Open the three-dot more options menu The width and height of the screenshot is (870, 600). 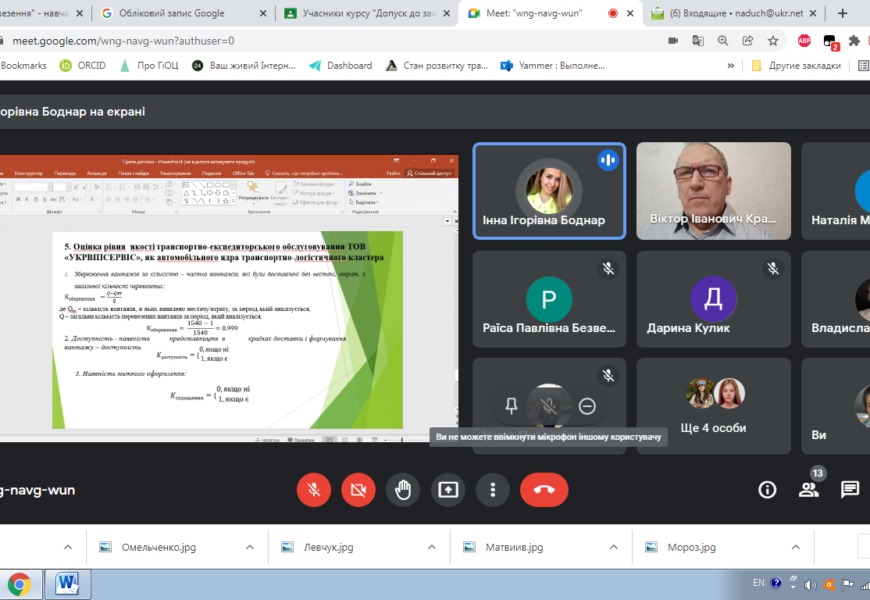[x=492, y=489]
